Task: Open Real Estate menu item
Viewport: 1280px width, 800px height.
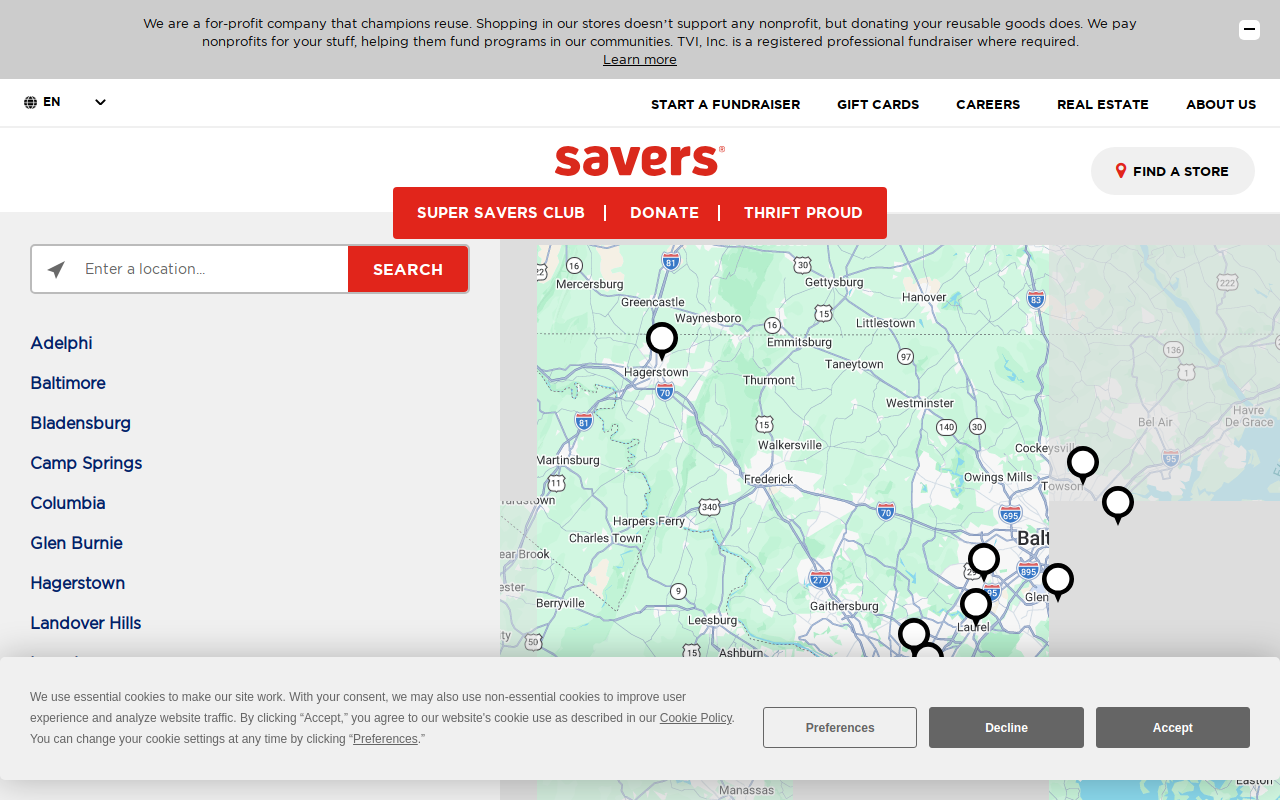Action: click(1103, 104)
